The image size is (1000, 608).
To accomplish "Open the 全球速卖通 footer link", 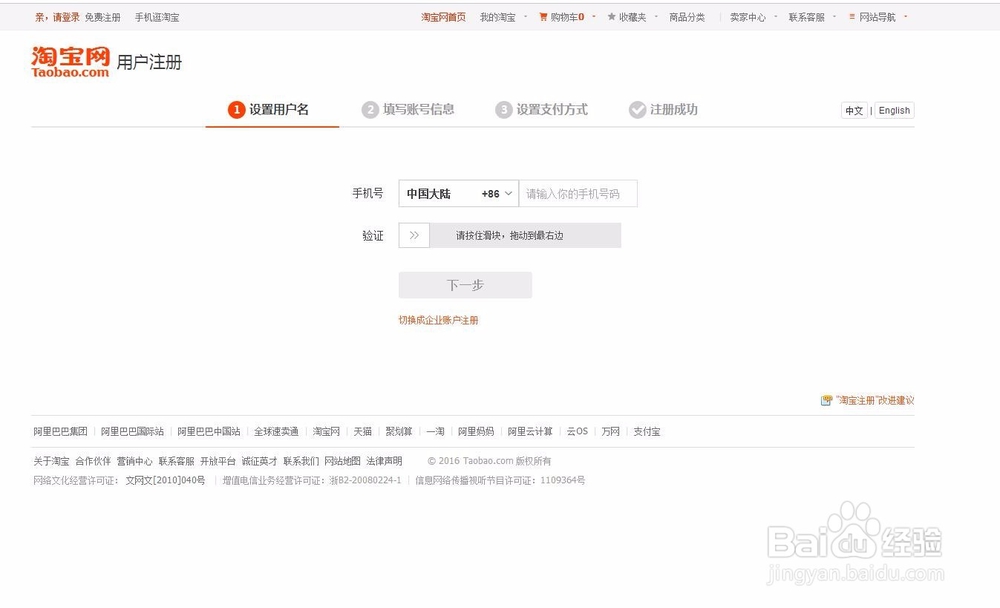I will [276, 432].
